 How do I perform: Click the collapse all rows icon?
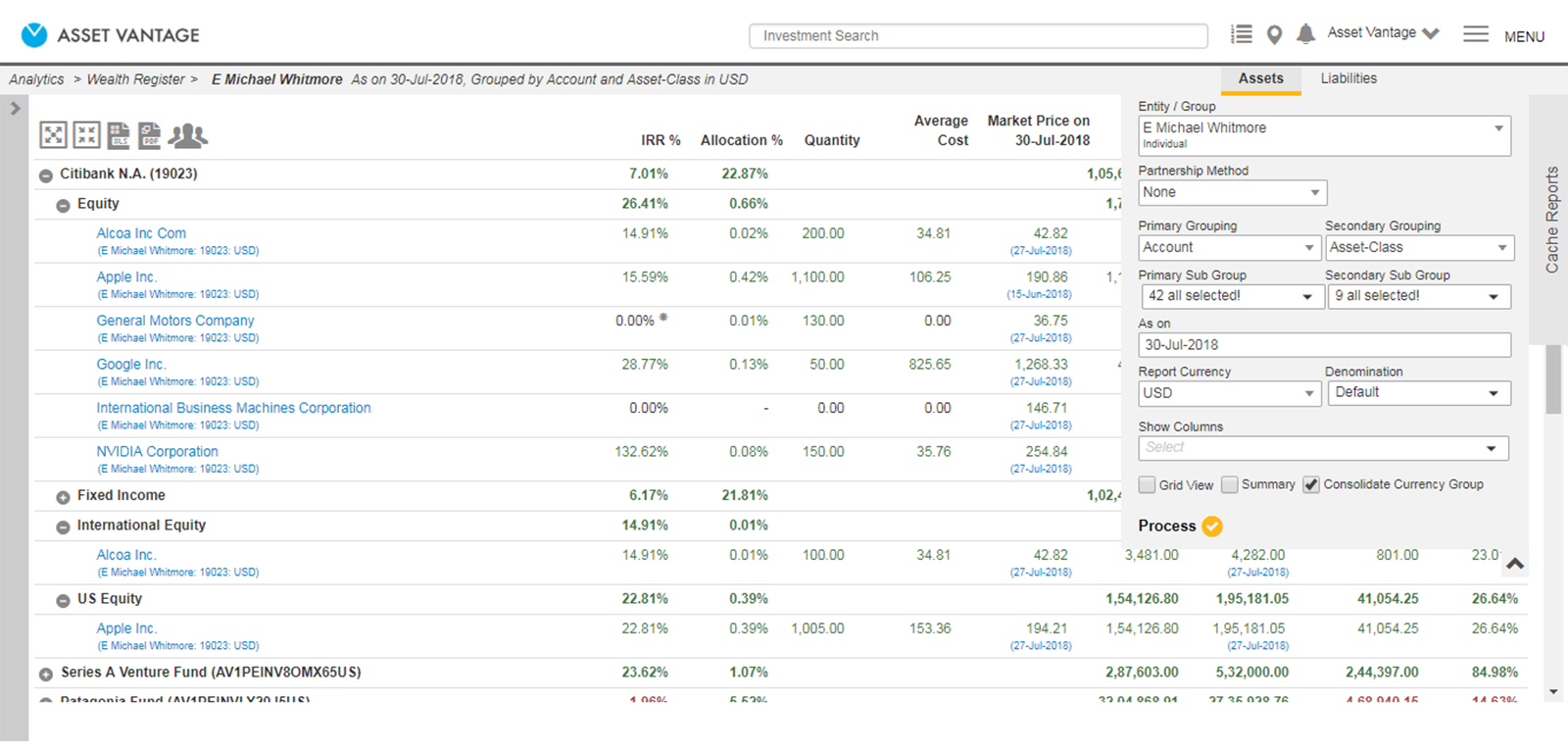coord(86,135)
